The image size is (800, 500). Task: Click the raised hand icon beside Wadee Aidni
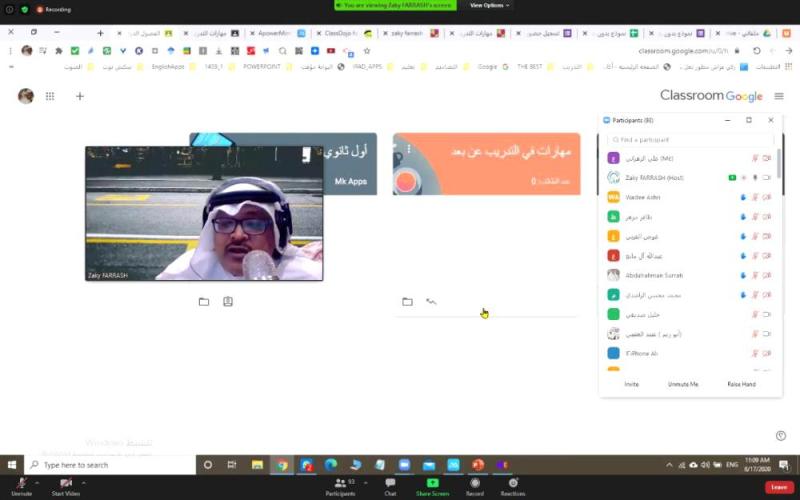[743, 197]
